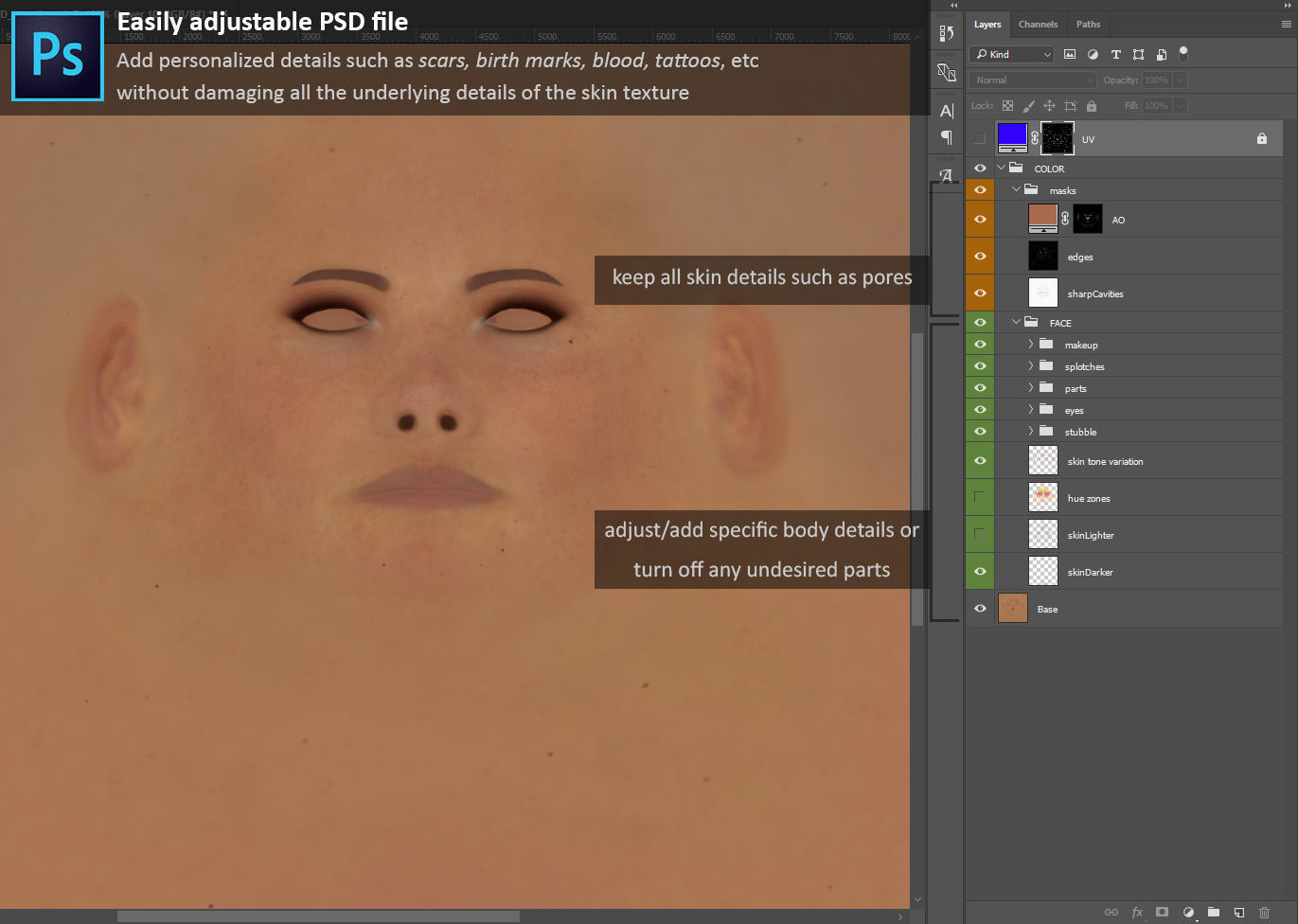This screenshot has height=924, width=1298.
Task: Click the link layers icon
Action: tap(1111, 913)
